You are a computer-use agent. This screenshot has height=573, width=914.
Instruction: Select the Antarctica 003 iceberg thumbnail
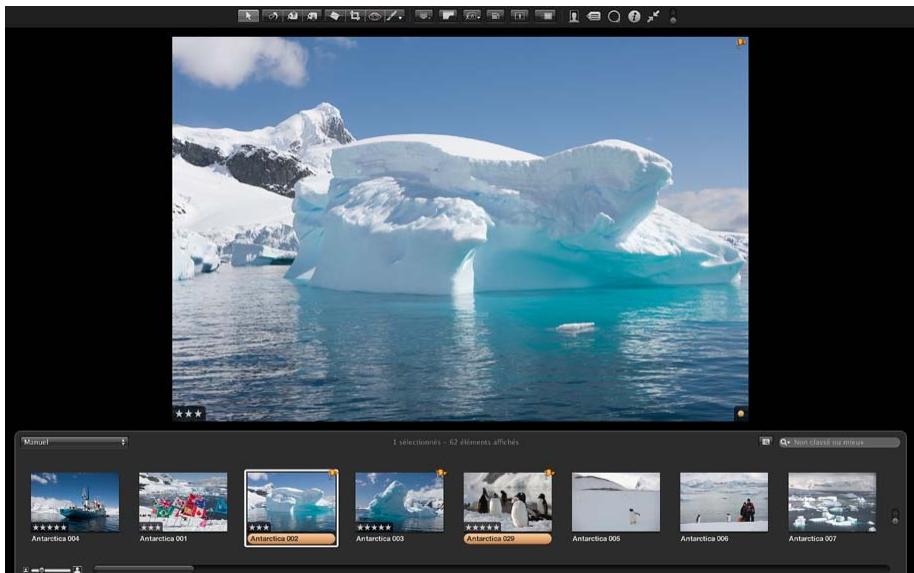pos(399,502)
